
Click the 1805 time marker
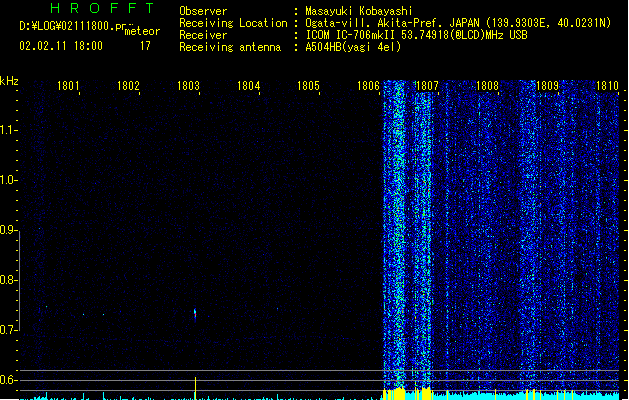point(308,86)
